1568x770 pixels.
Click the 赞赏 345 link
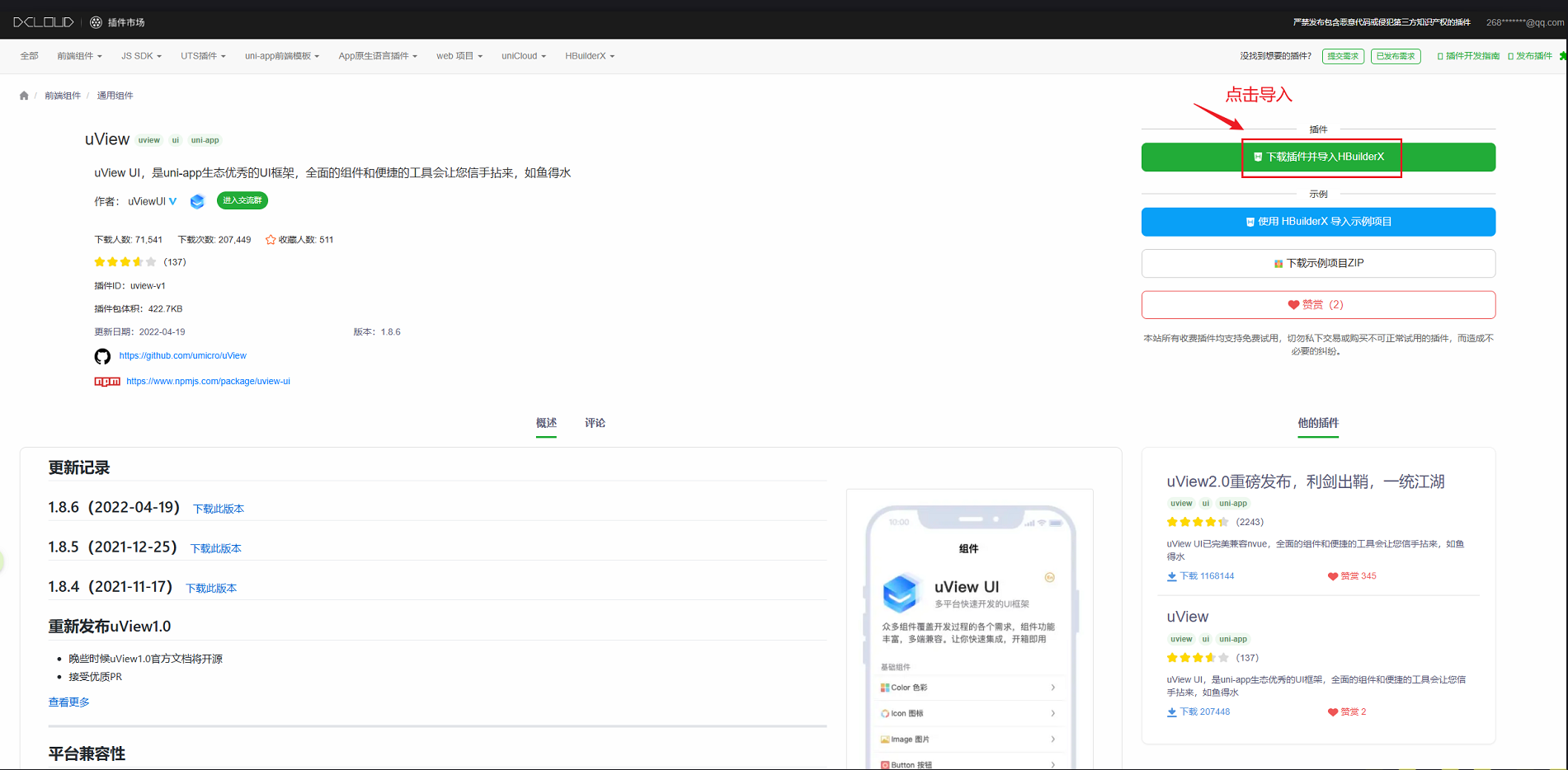[x=1352, y=576]
